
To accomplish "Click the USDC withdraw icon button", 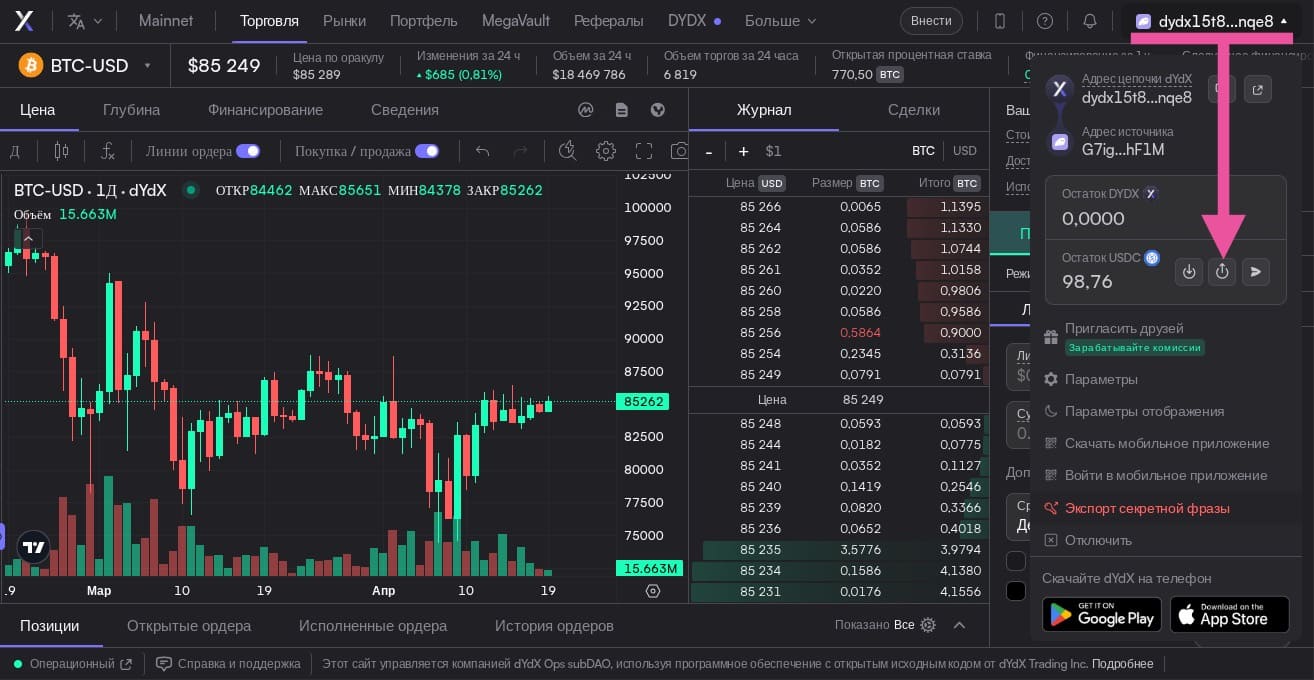I will pyautogui.click(x=1222, y=271).
